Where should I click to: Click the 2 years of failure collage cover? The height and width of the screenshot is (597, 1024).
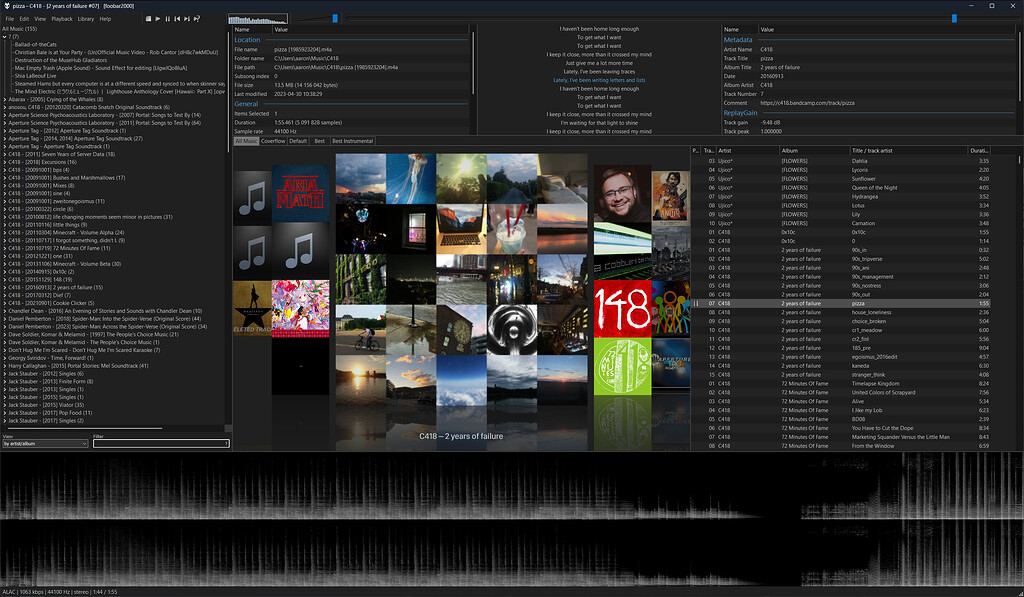pos(461,279)
